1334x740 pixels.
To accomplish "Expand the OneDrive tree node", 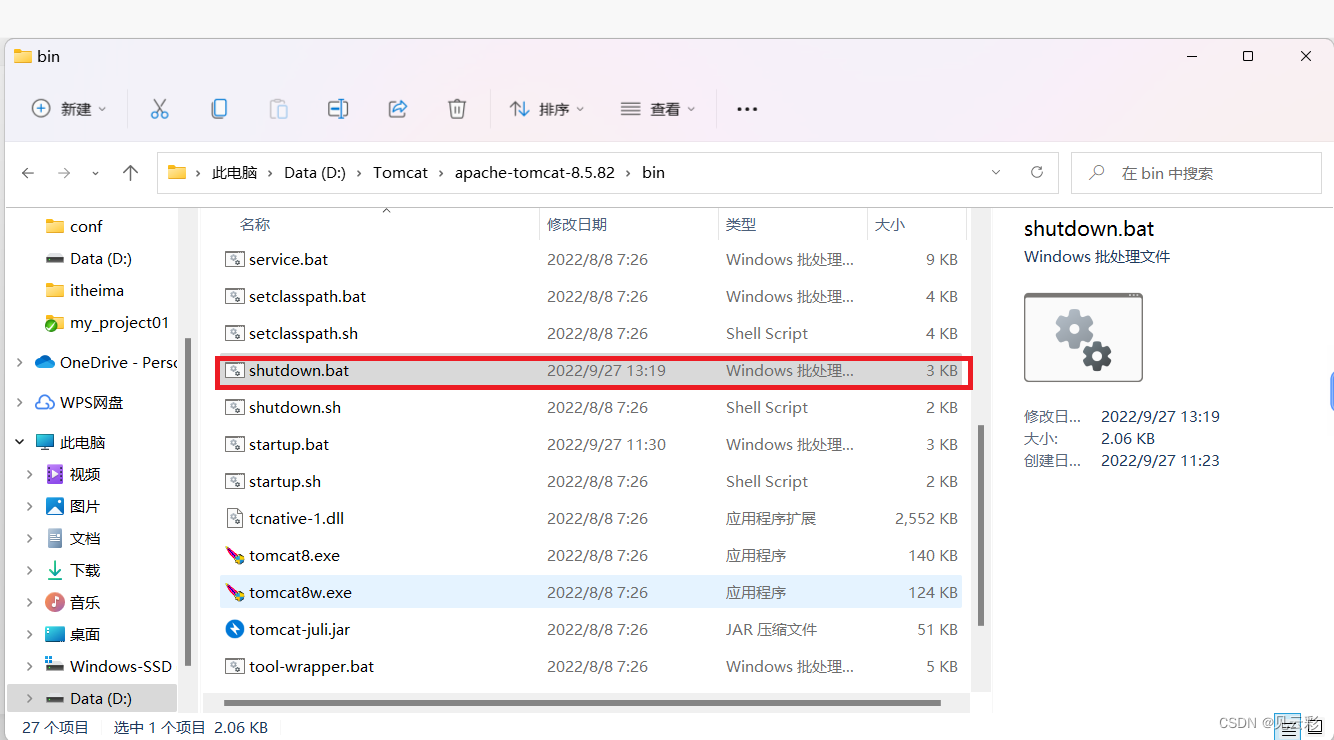I will pos(19,362).
